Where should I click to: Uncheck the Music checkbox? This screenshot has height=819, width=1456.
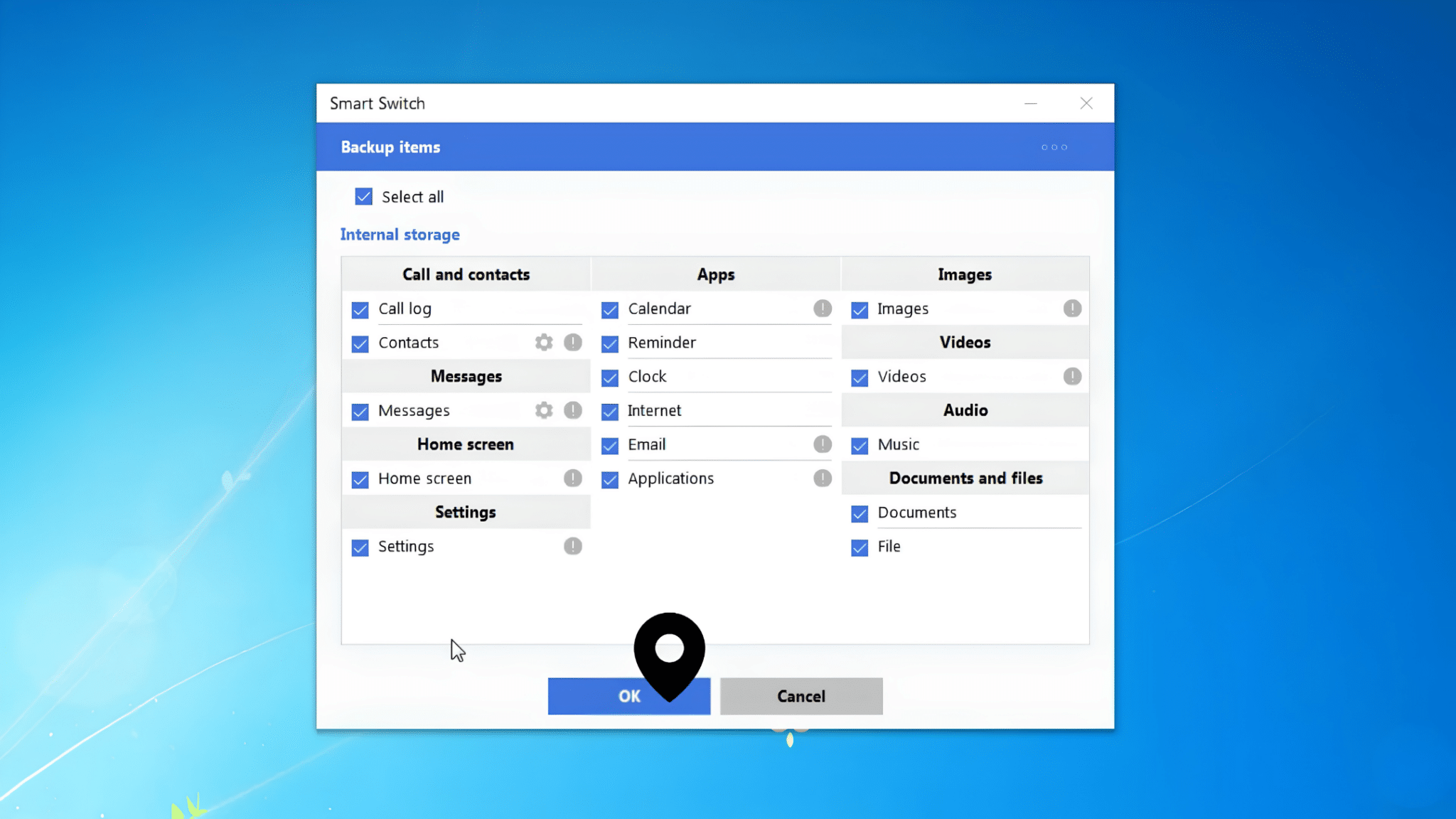coord(860,446)
